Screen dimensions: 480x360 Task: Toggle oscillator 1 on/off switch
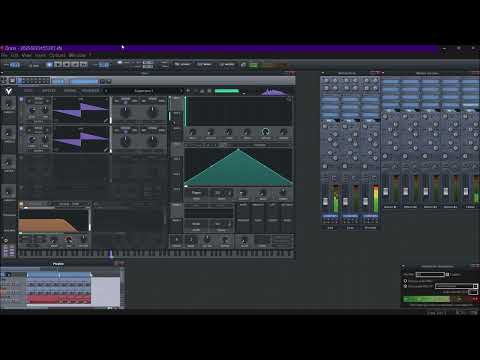tap(21, 99)
